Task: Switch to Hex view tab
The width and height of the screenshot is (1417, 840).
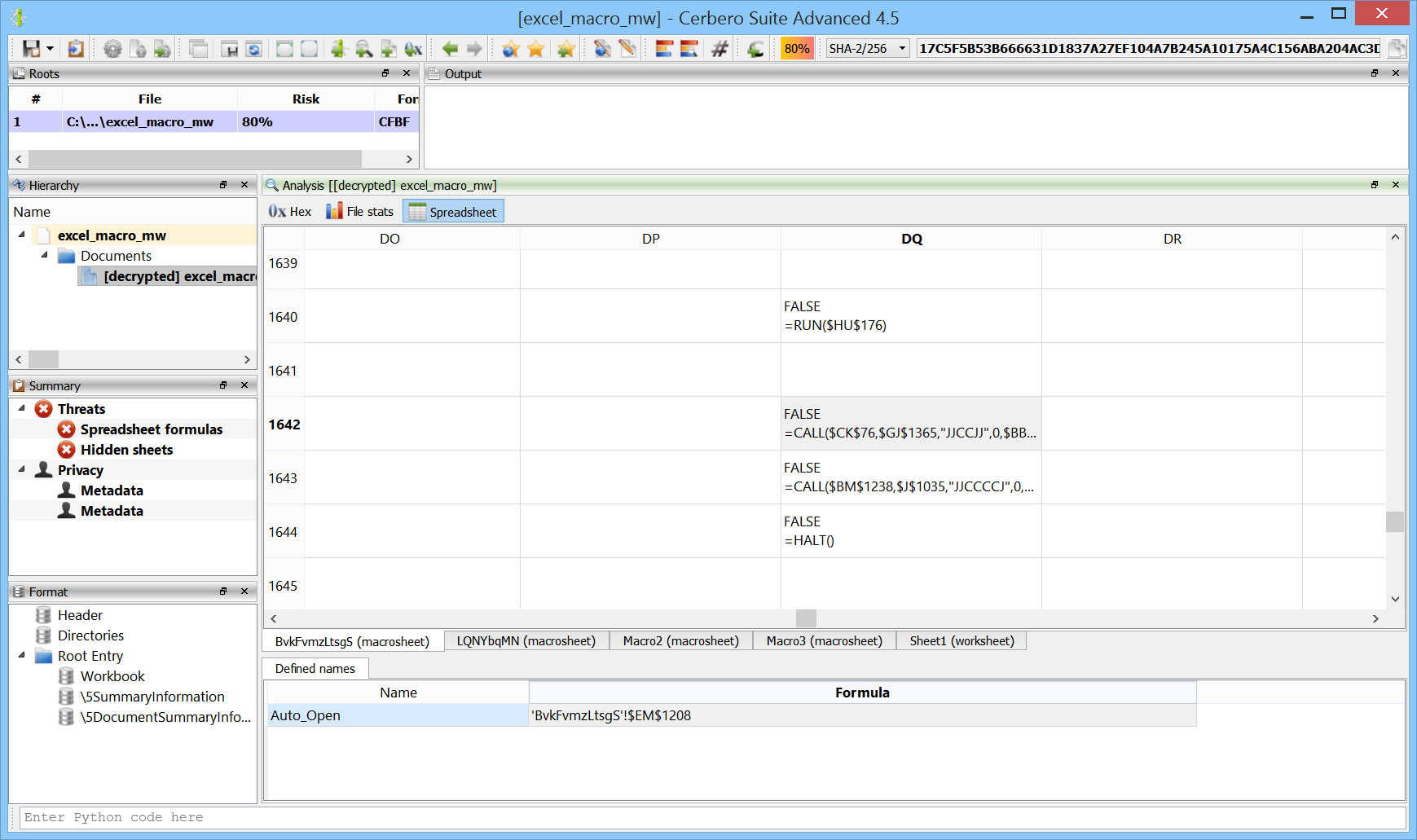Action: pyautogui.click(x=290, y=212)
